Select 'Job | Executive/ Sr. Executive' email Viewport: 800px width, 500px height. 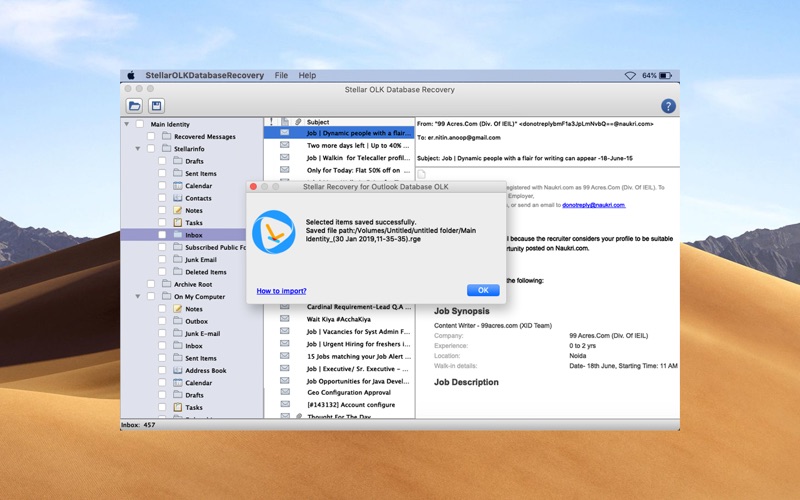(339, 368)
